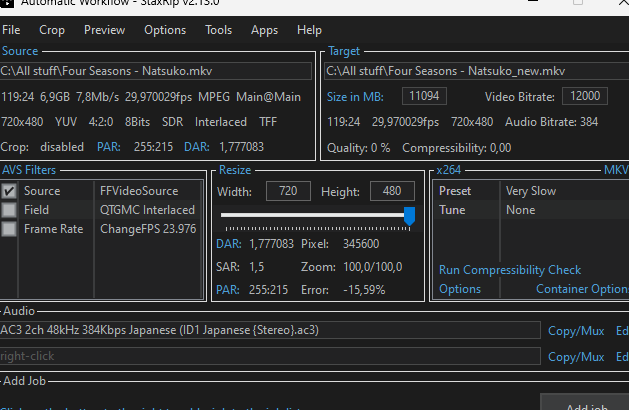Click the Error value -15,59%
Viewport: 629px width, 410px height.
click(364, 290)
